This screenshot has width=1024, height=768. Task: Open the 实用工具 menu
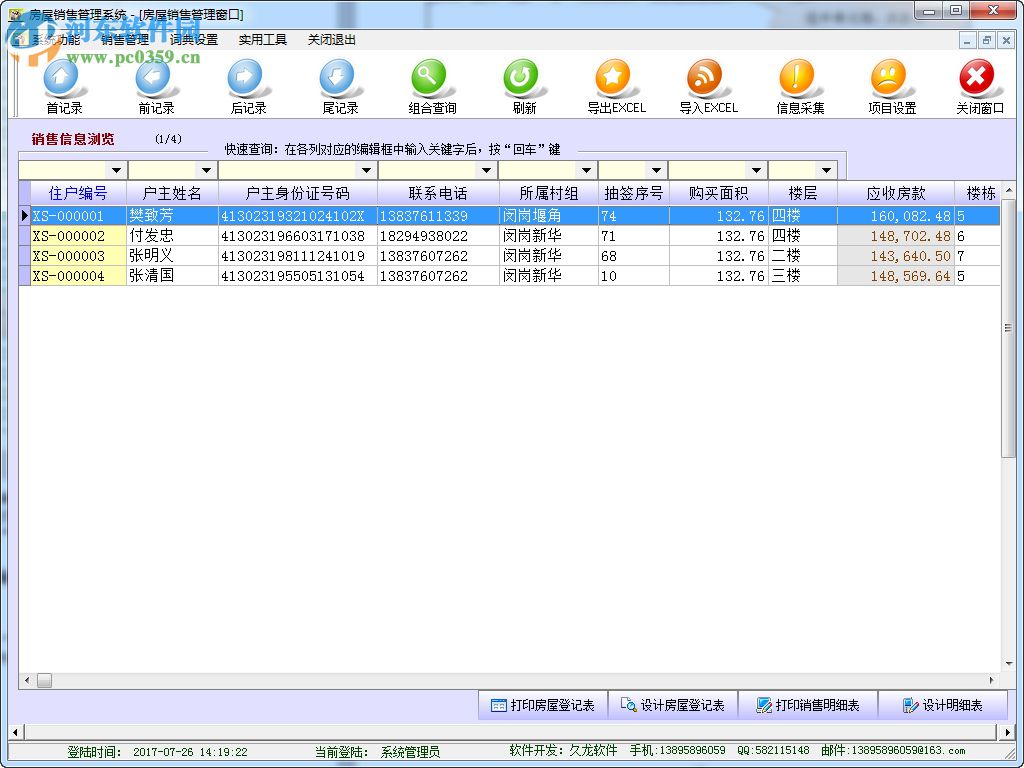[x=263, y=40]
